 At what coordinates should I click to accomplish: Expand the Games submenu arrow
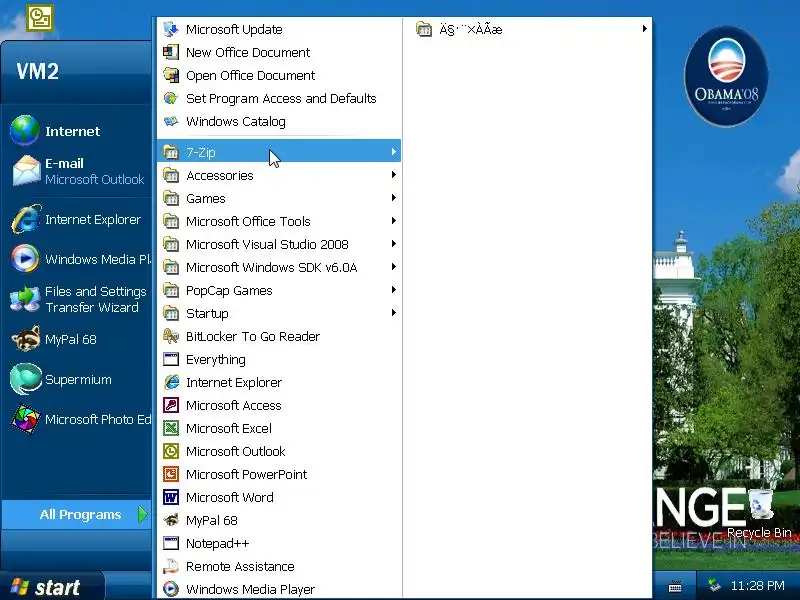(x=393, y=197)
